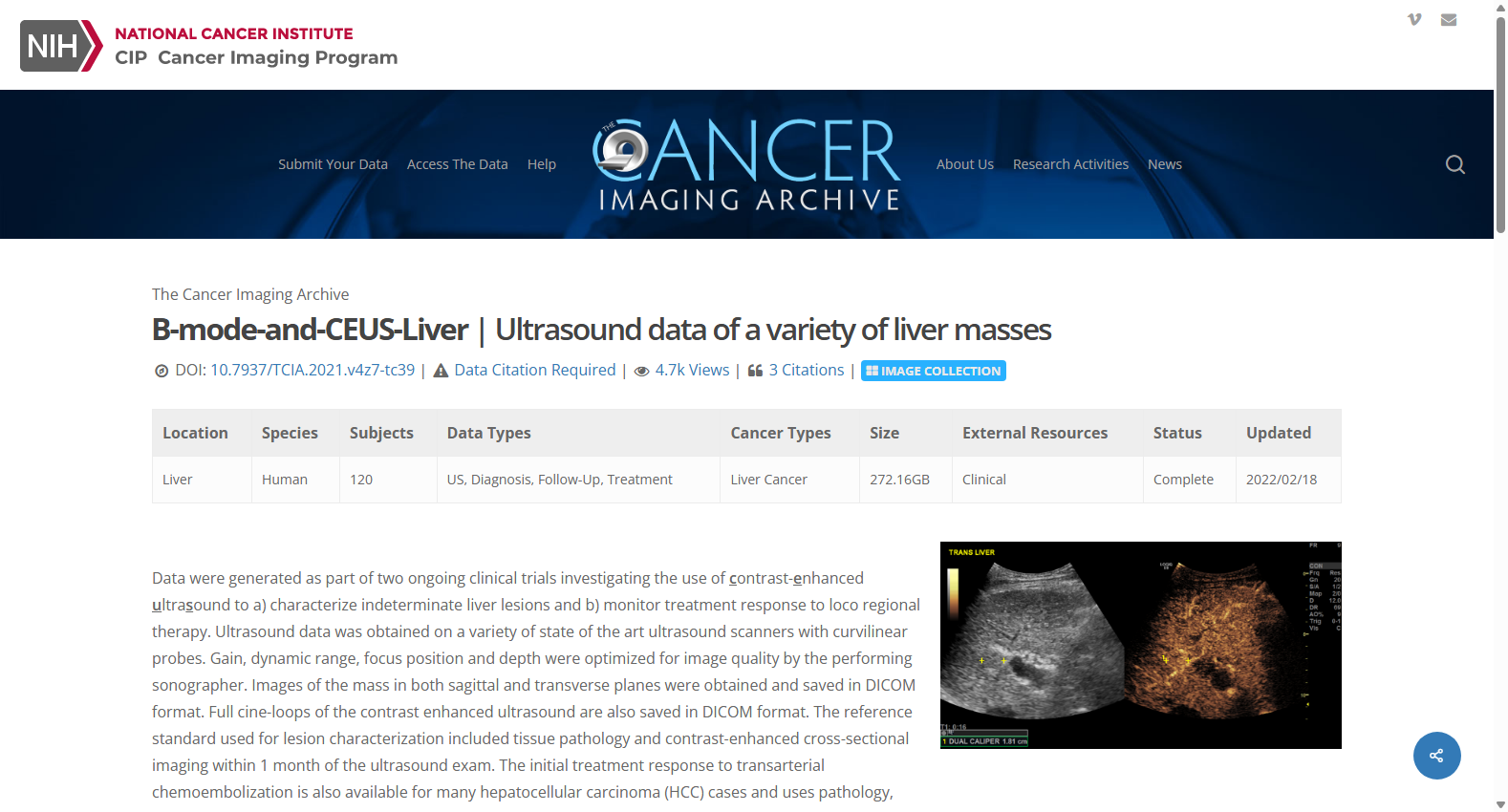
Task: Click the email envelope icon
Action: coord(1449,19)
